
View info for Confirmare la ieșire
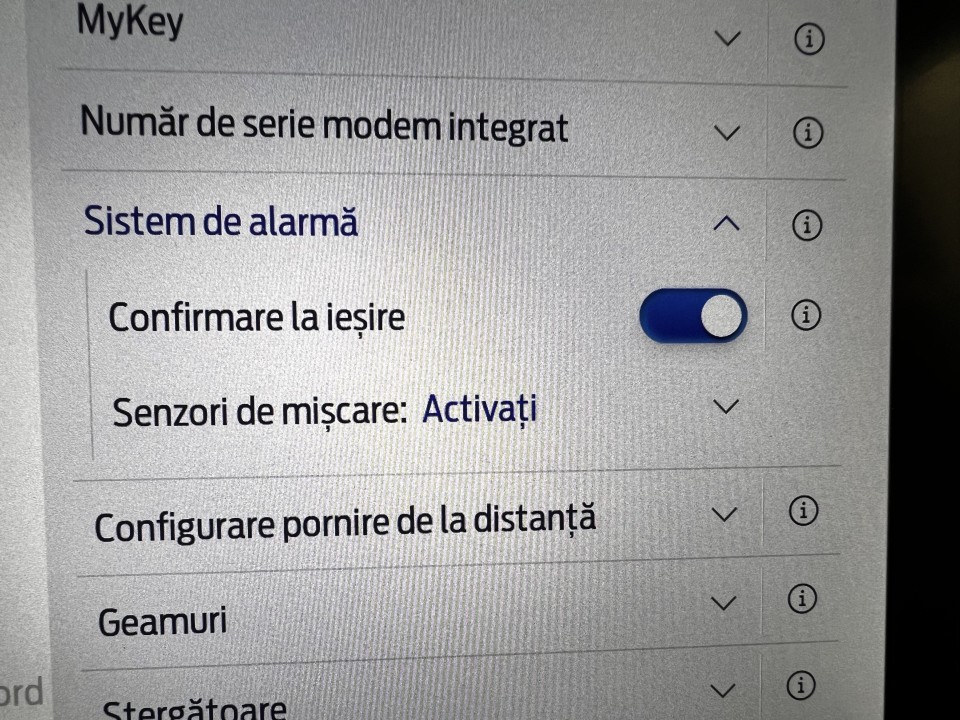tap(805, 316)
